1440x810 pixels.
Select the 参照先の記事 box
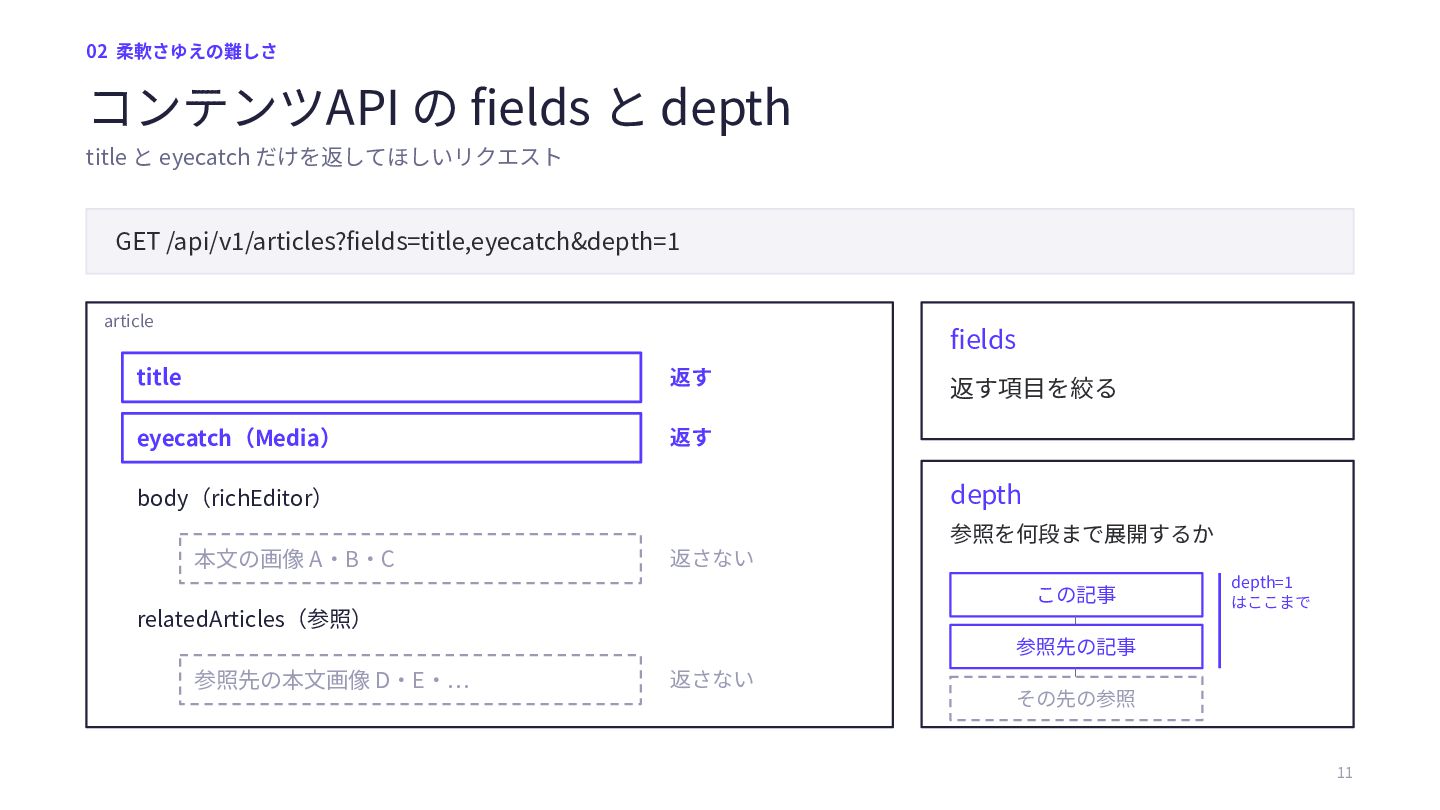(1076, 647)
